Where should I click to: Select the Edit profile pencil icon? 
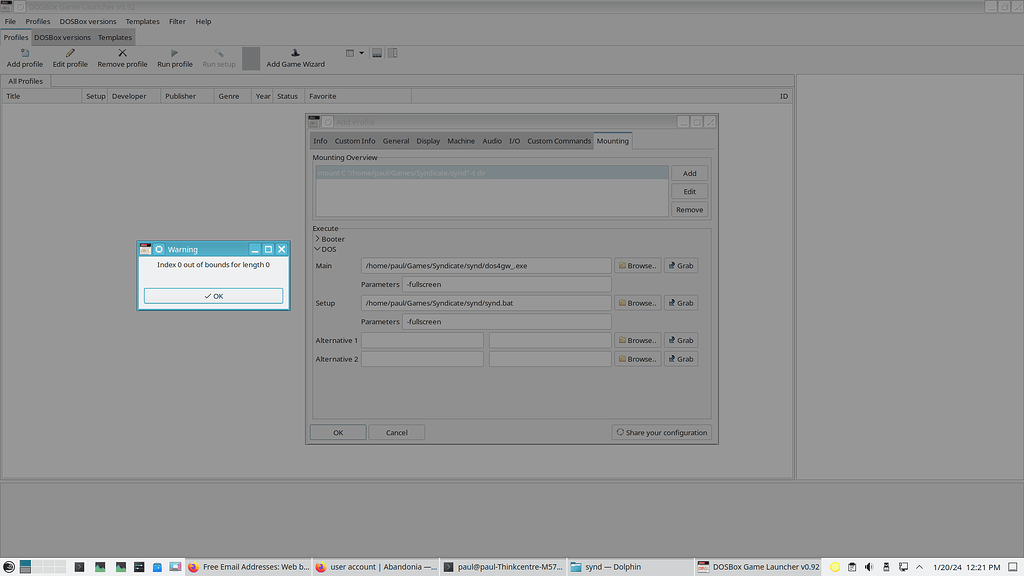tap(69, 52)
